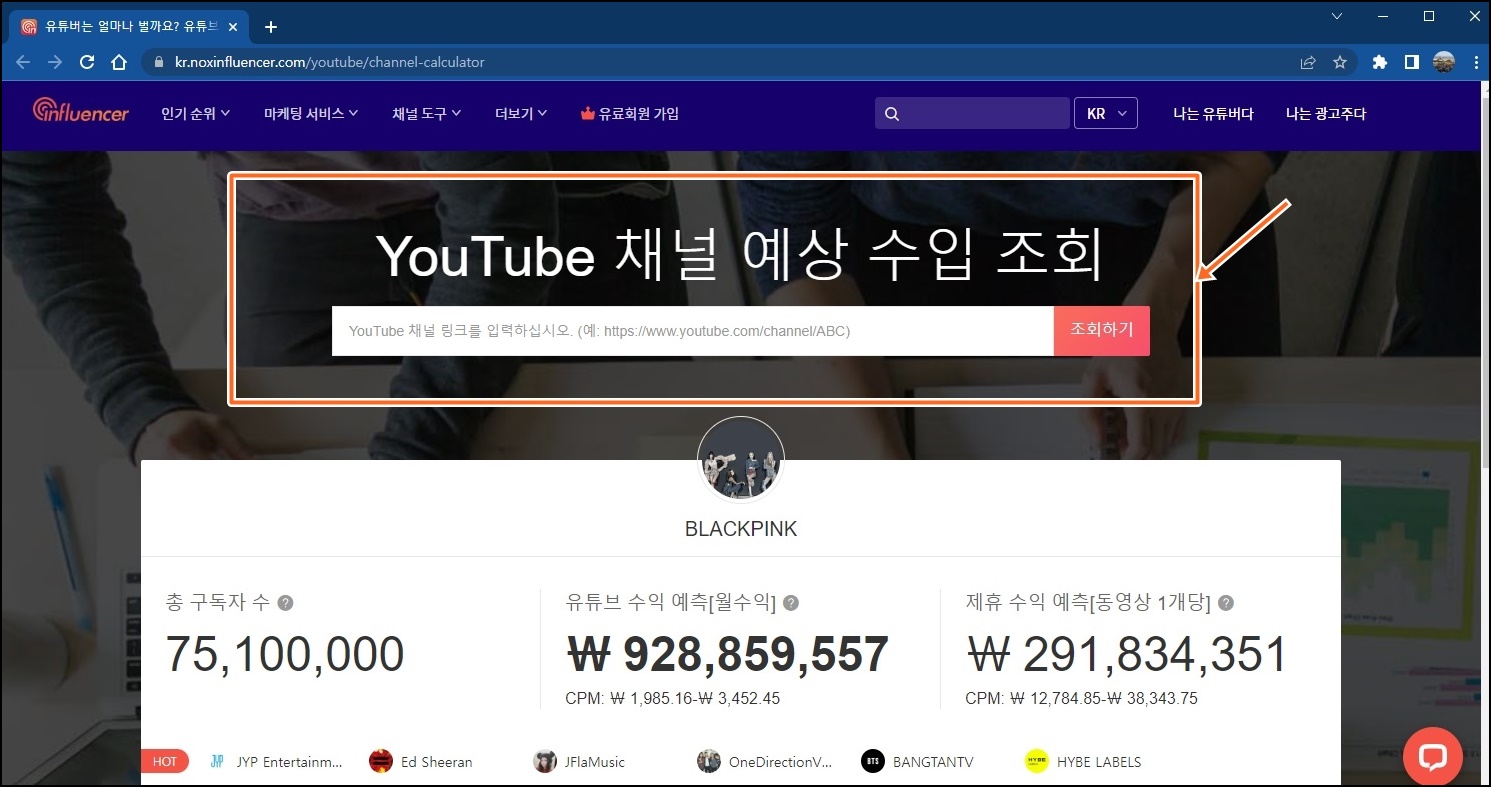The width and height of the screenshot is (1491, 787).
Task: Open Chrome's three-dot menu
Action: (x=1476, y=62)
